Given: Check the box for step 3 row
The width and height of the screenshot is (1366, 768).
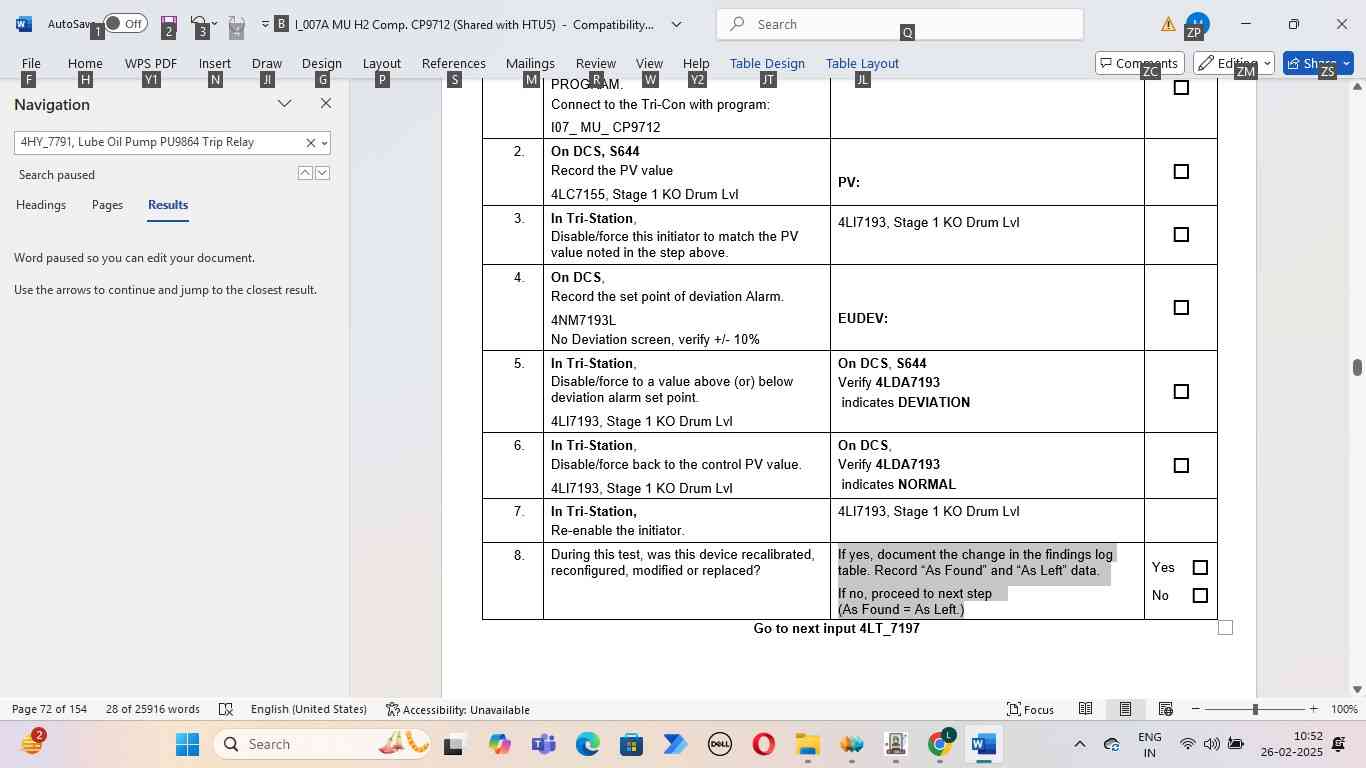Looking at the screenshot, I should 1181,235.
